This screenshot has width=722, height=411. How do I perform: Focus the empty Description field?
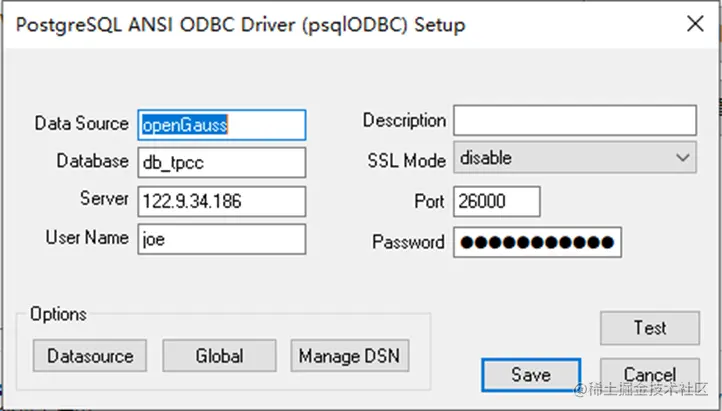574,120
